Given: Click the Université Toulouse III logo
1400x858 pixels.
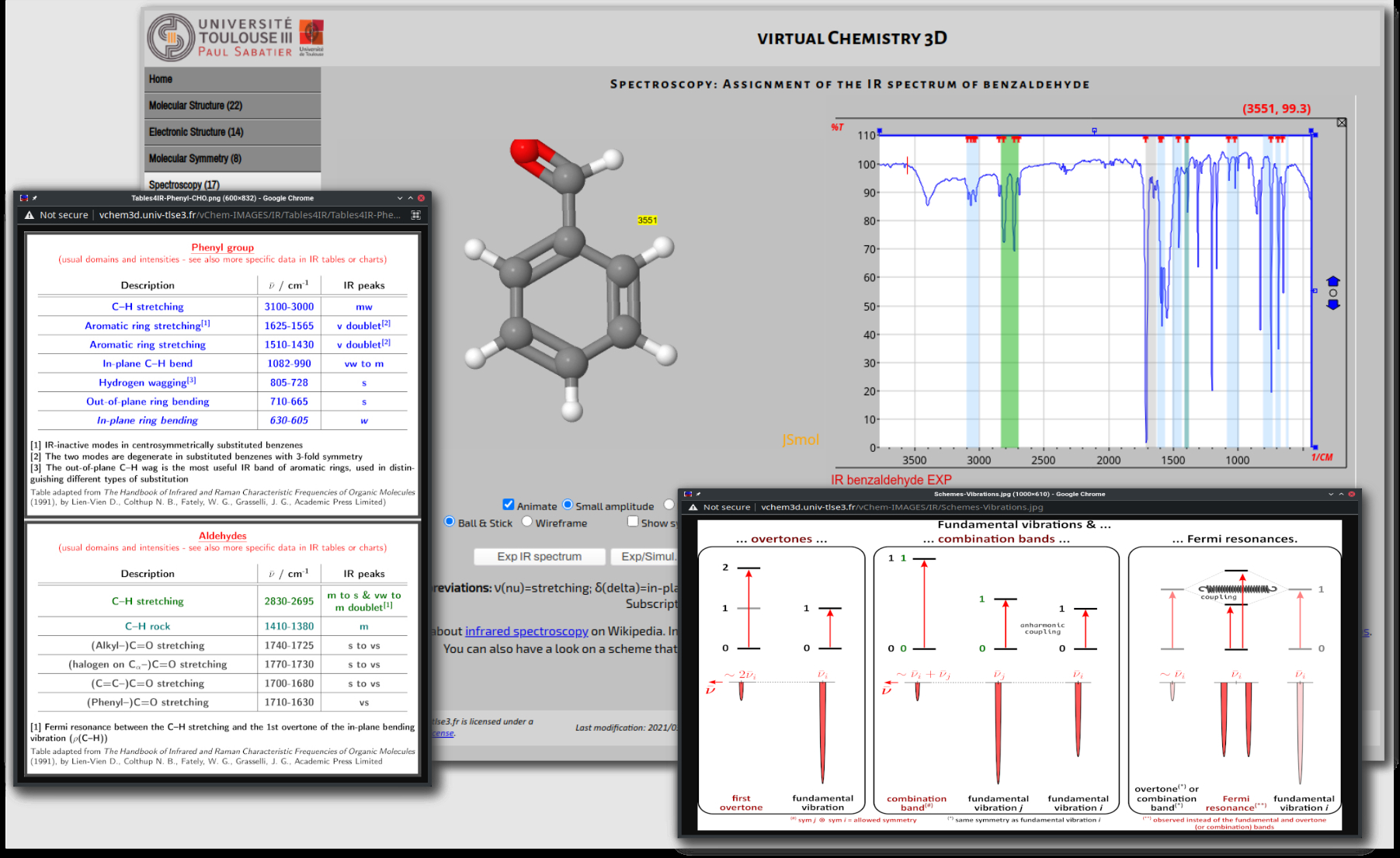Looking at the screenshot, I should [x=234, y=37].
